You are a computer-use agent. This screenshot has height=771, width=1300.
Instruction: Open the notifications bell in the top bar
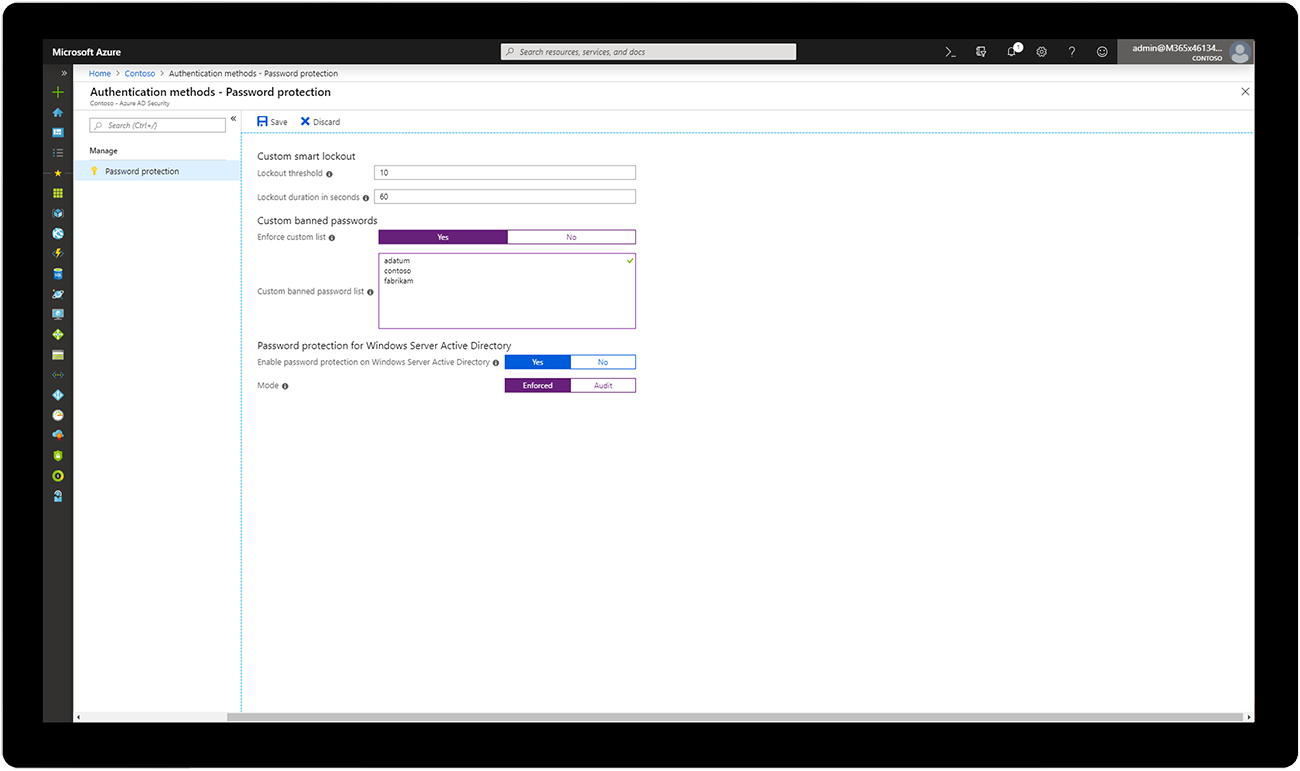(1012, 51)
